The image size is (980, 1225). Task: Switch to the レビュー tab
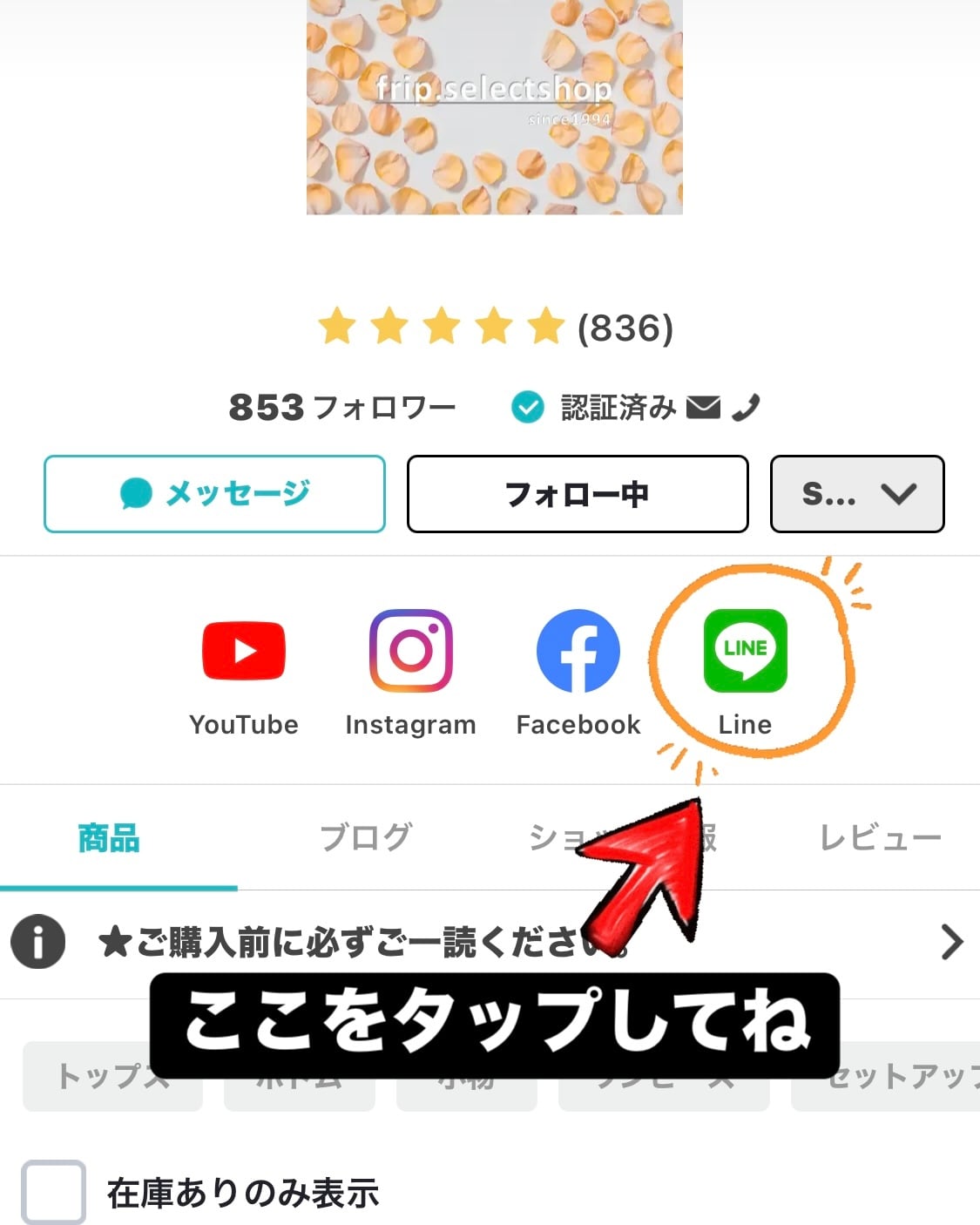click(x=881, y=837)
